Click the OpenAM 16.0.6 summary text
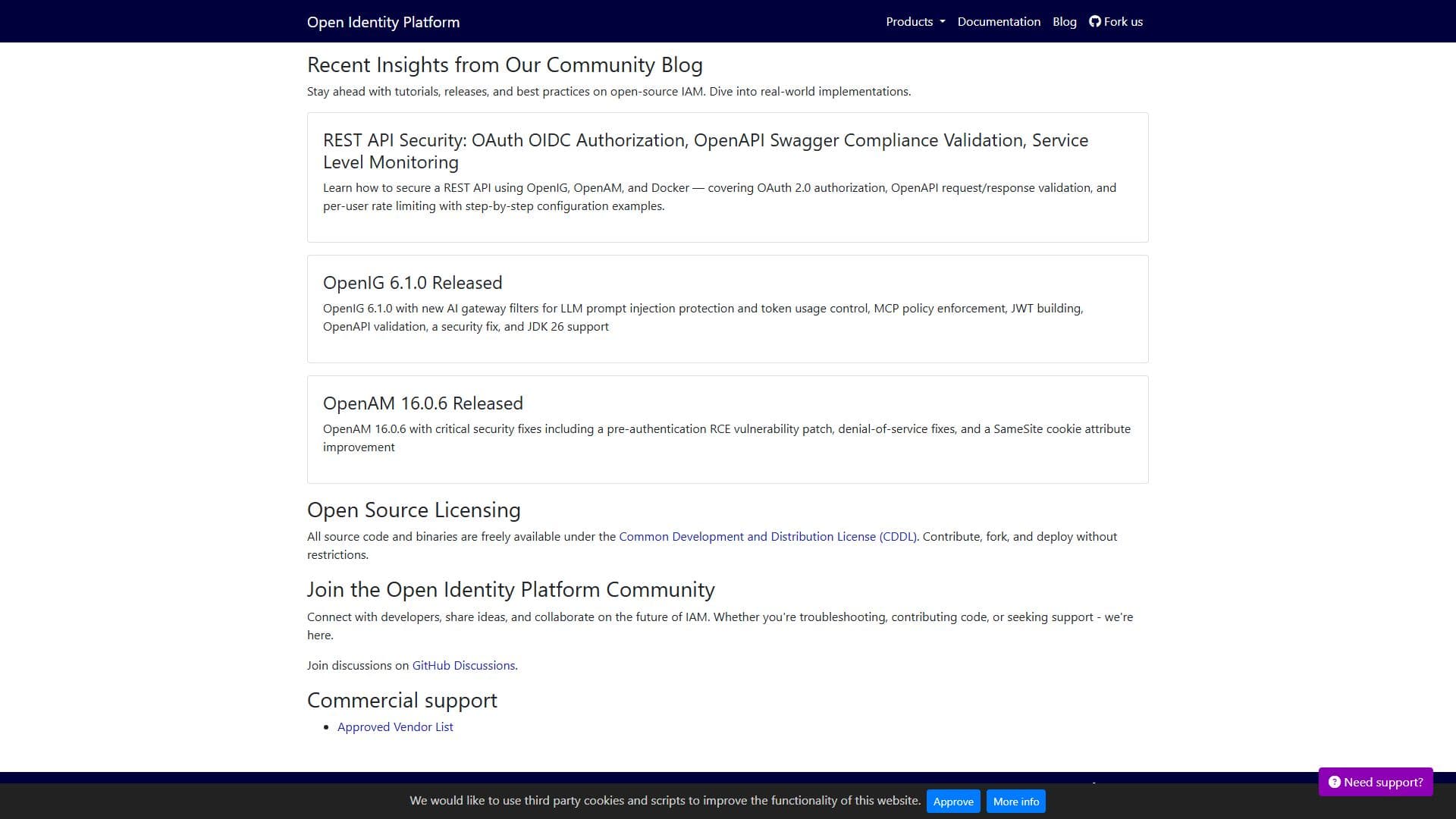 tap(726, 438)
